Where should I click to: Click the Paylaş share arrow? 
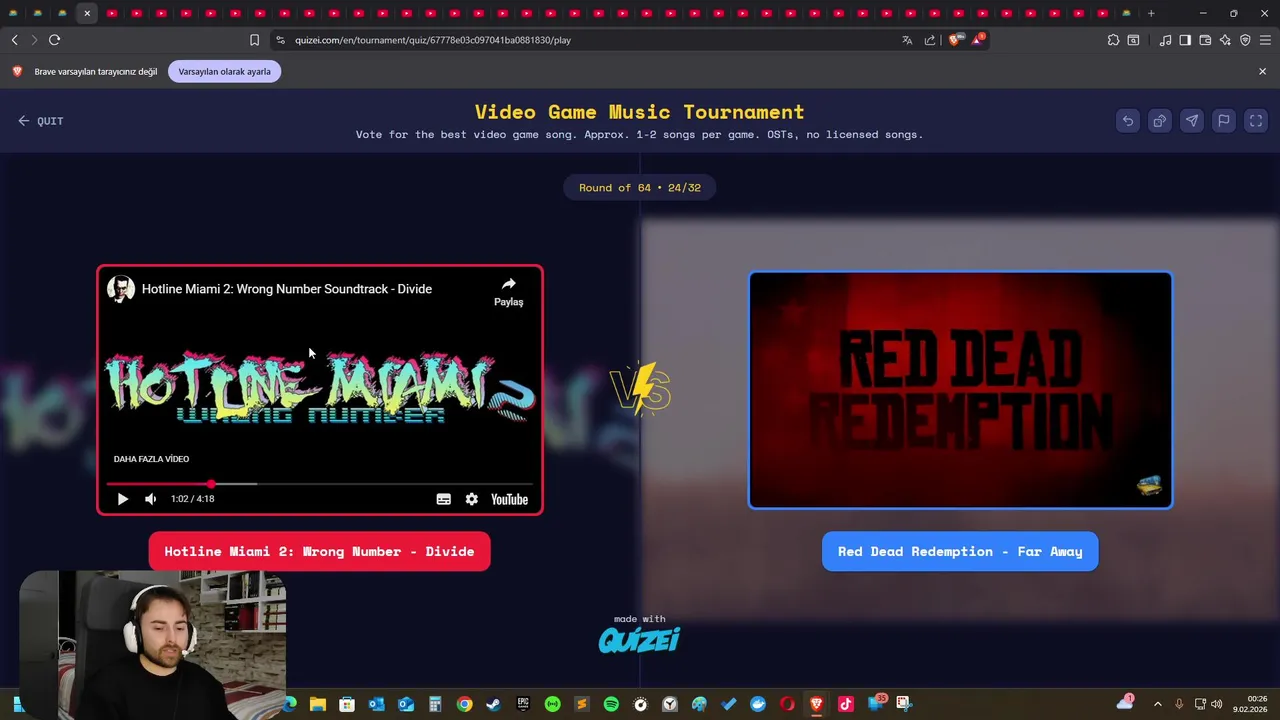(508, 290)
